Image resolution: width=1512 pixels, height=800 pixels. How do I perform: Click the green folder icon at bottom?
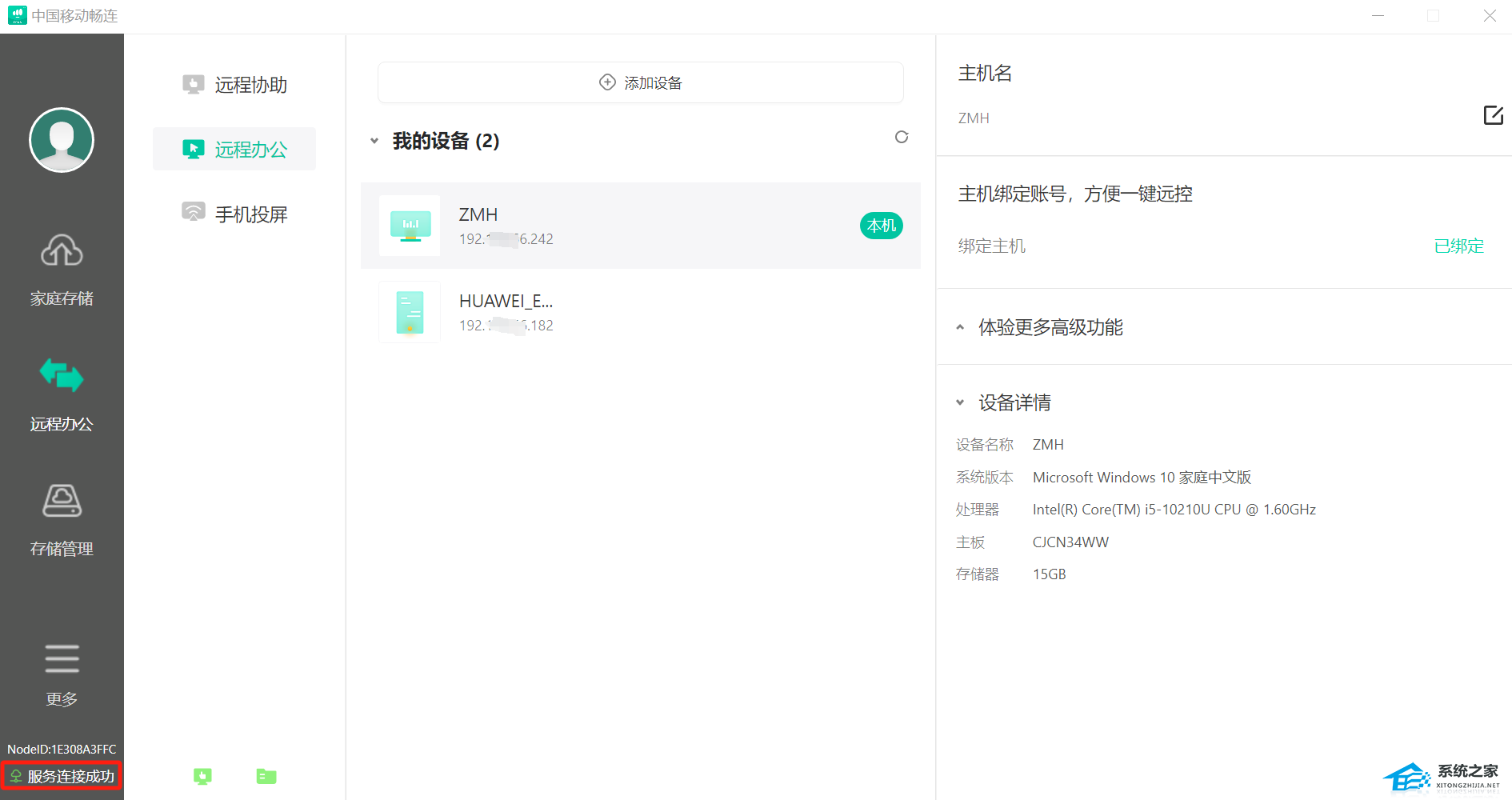click(x=266, y=776)
